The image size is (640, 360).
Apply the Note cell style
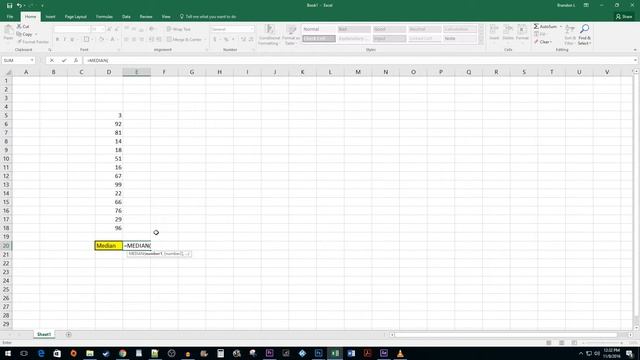[x=460, y=38]
